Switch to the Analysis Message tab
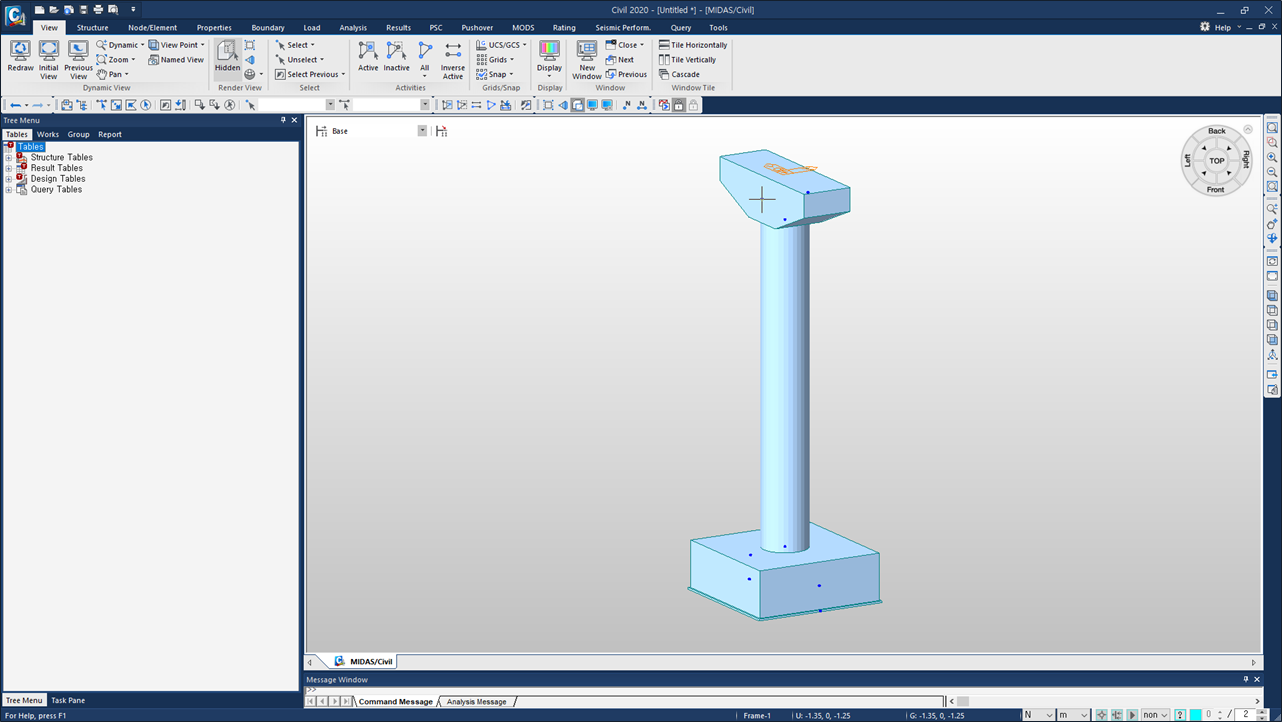 click(x=476, y=702)
